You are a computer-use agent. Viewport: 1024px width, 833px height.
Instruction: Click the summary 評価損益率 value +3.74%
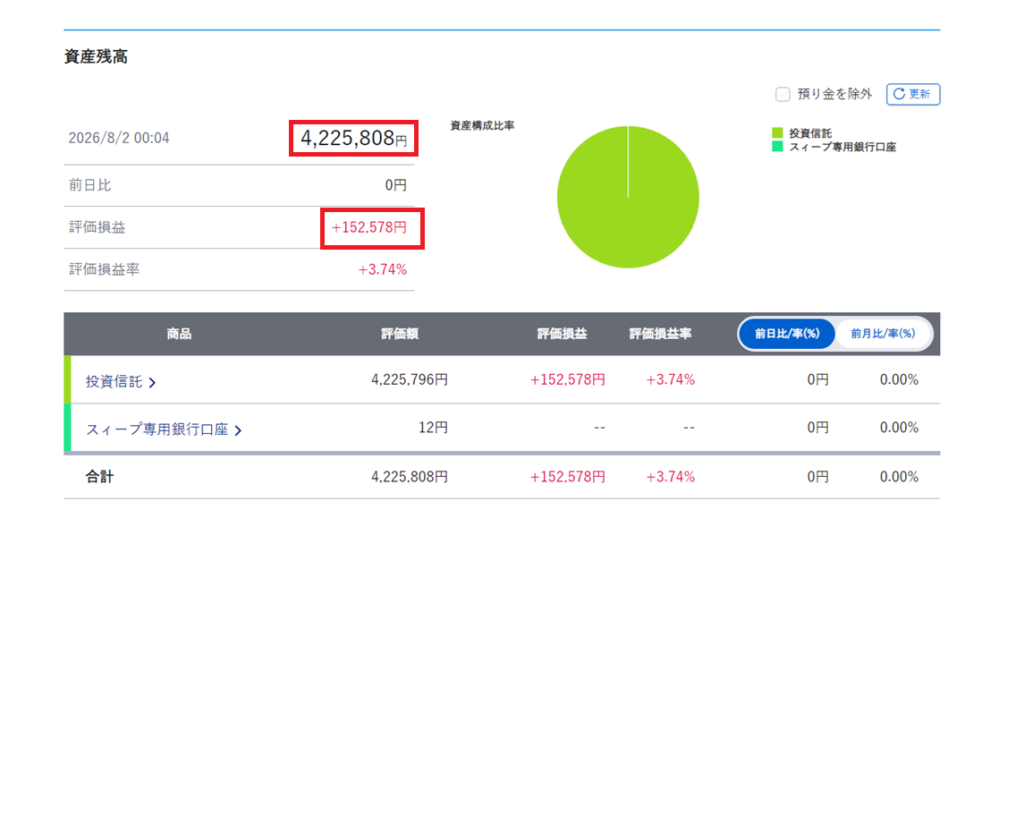point(382,270)
